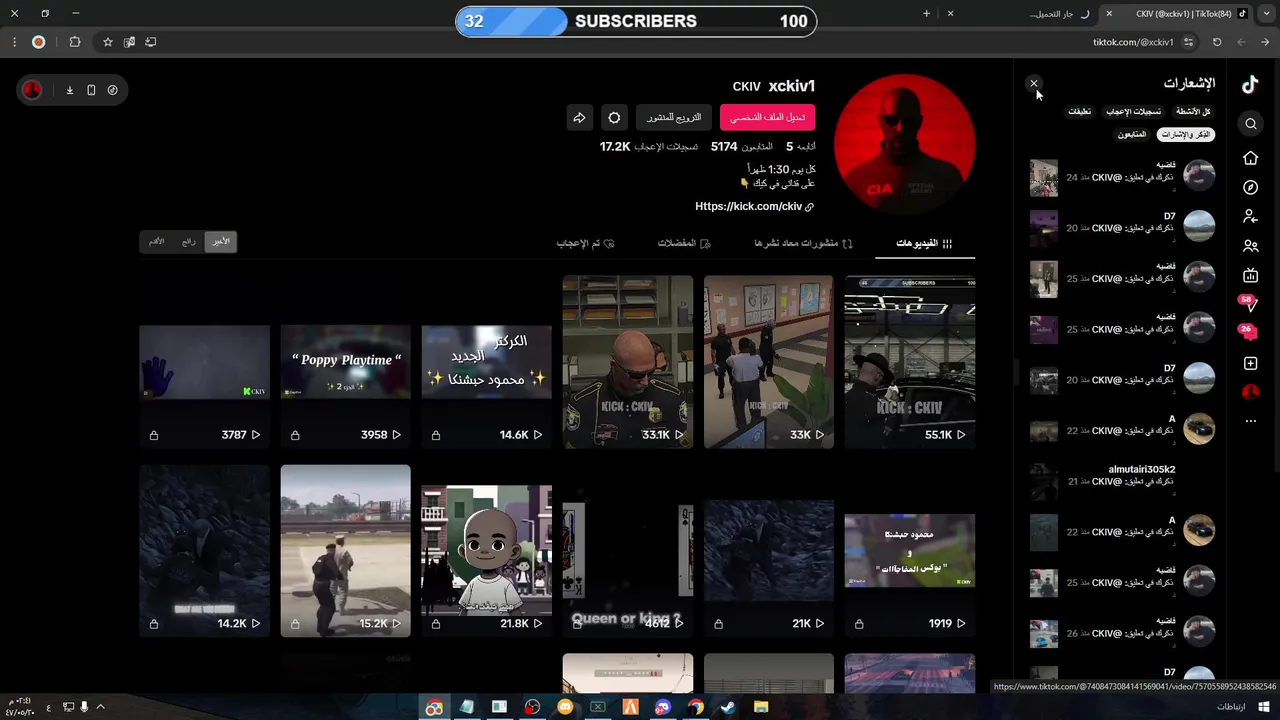1280x720 pixels.
Task: Open the Poppy Playtime video thumbnail
Action: [345, 362]
